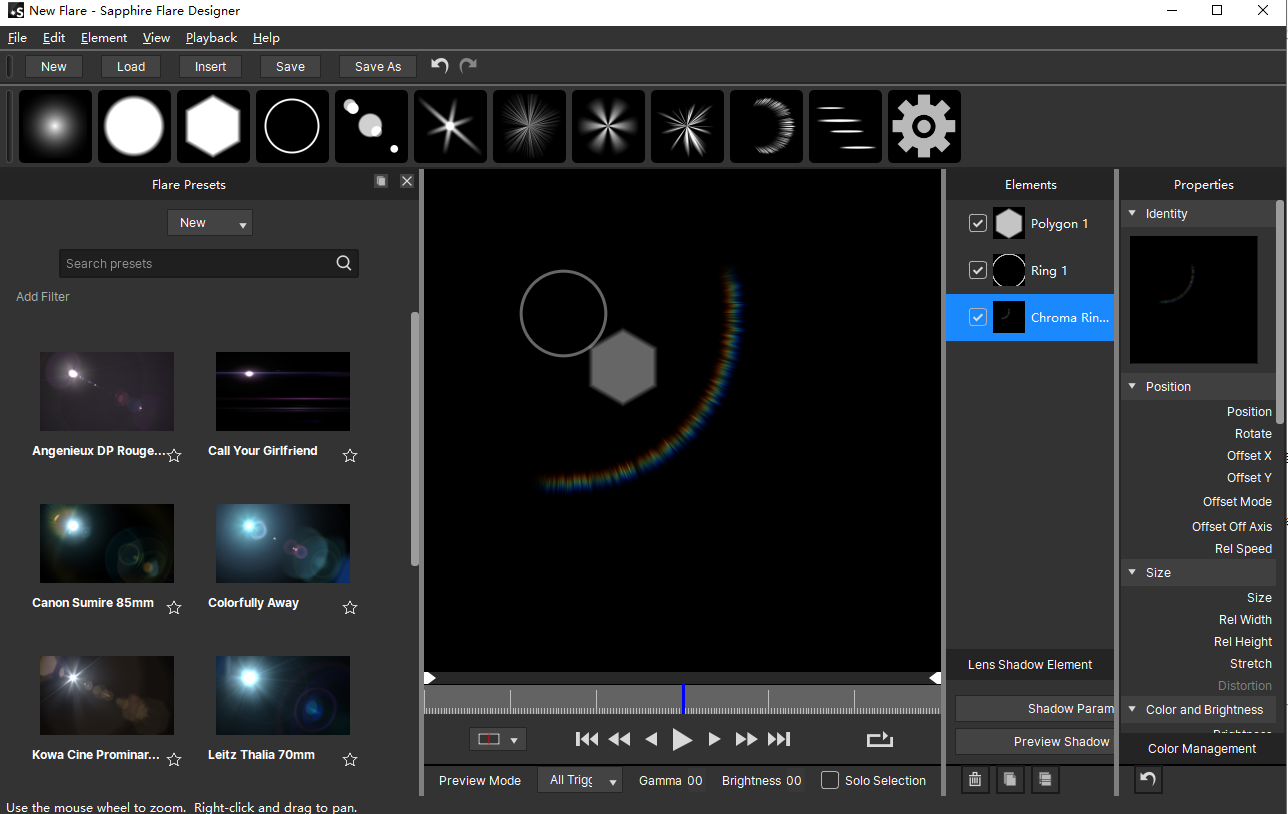
Task: Duplicate the selected element
Action: click(1010, 779)
